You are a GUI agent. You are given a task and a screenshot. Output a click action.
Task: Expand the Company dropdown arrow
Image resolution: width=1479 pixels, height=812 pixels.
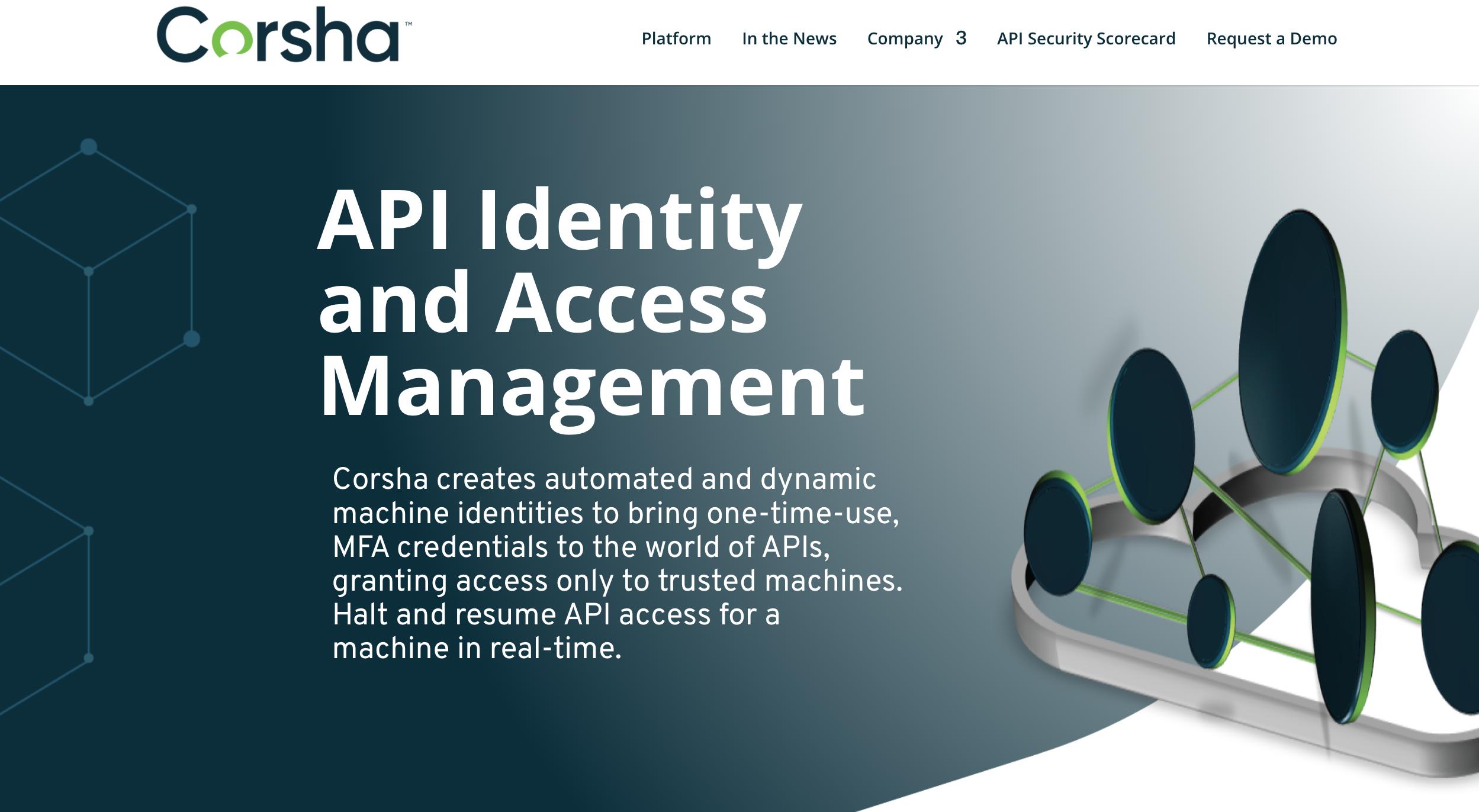point(961,38)
